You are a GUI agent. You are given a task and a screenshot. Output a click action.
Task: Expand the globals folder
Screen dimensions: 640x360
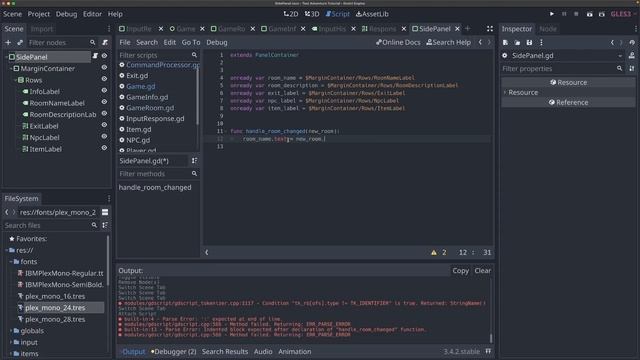11,331
